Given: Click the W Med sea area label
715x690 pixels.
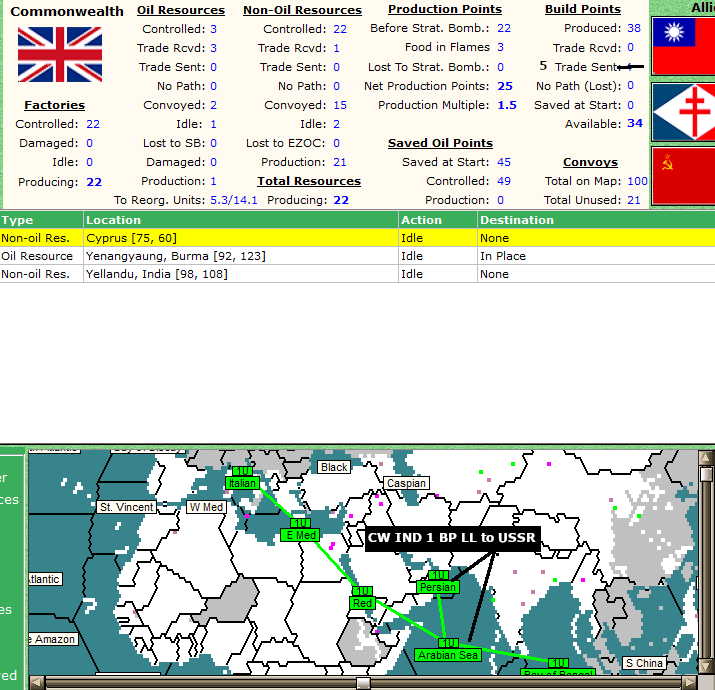Looking at the screenshot, I should pyautogui.click(x=206, y=507).
